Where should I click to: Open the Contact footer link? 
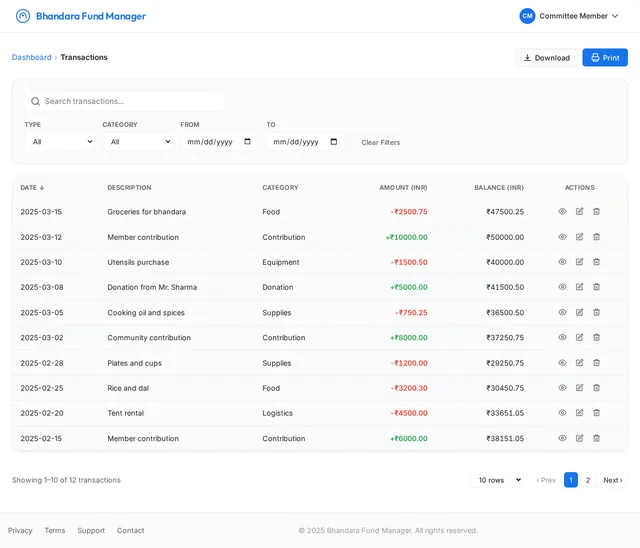tap(130, 530)
